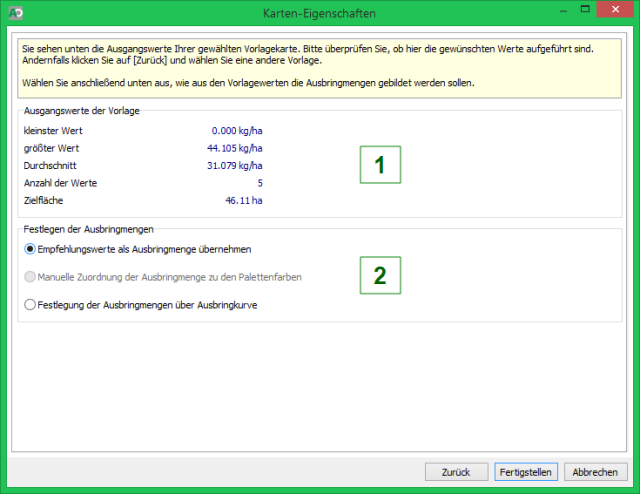This screenshot has height=494, width=640.
Task: Click Fertigstellen to finish the wizard
Action: [x=526, y=471]
